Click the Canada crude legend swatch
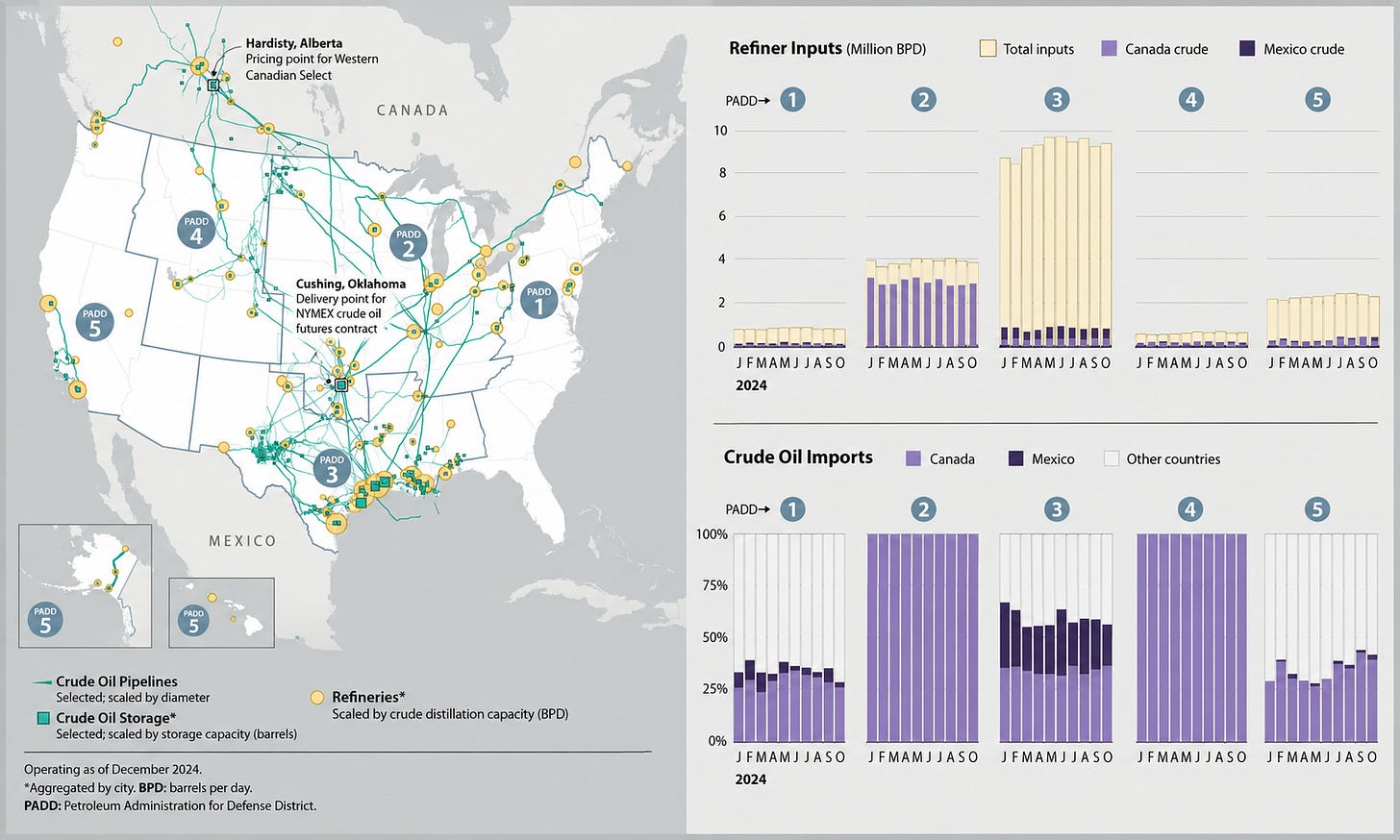Screen dimensions: 1400x840 coord(1109,48)
